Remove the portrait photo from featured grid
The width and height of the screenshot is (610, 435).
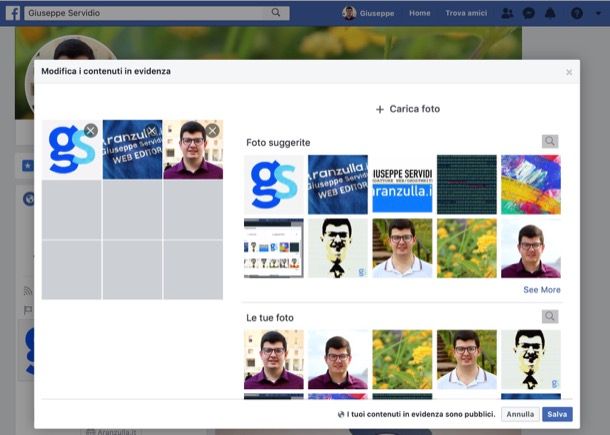[x=212, y=130]
